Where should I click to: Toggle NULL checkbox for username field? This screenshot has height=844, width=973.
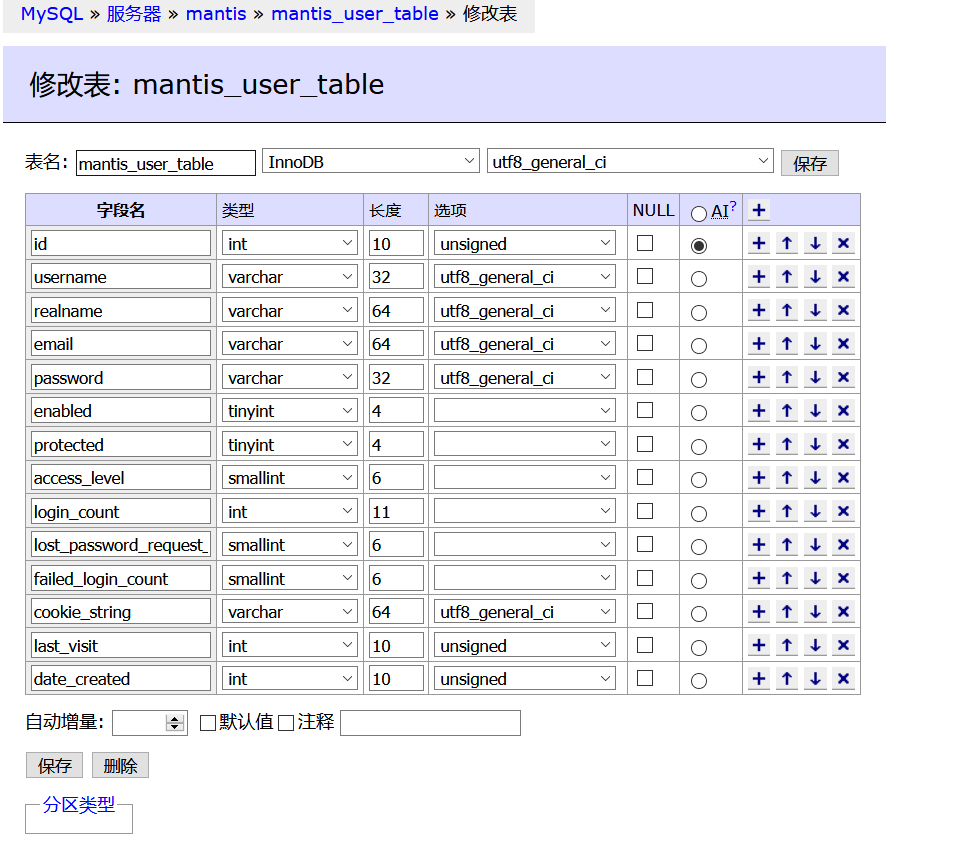645,276
